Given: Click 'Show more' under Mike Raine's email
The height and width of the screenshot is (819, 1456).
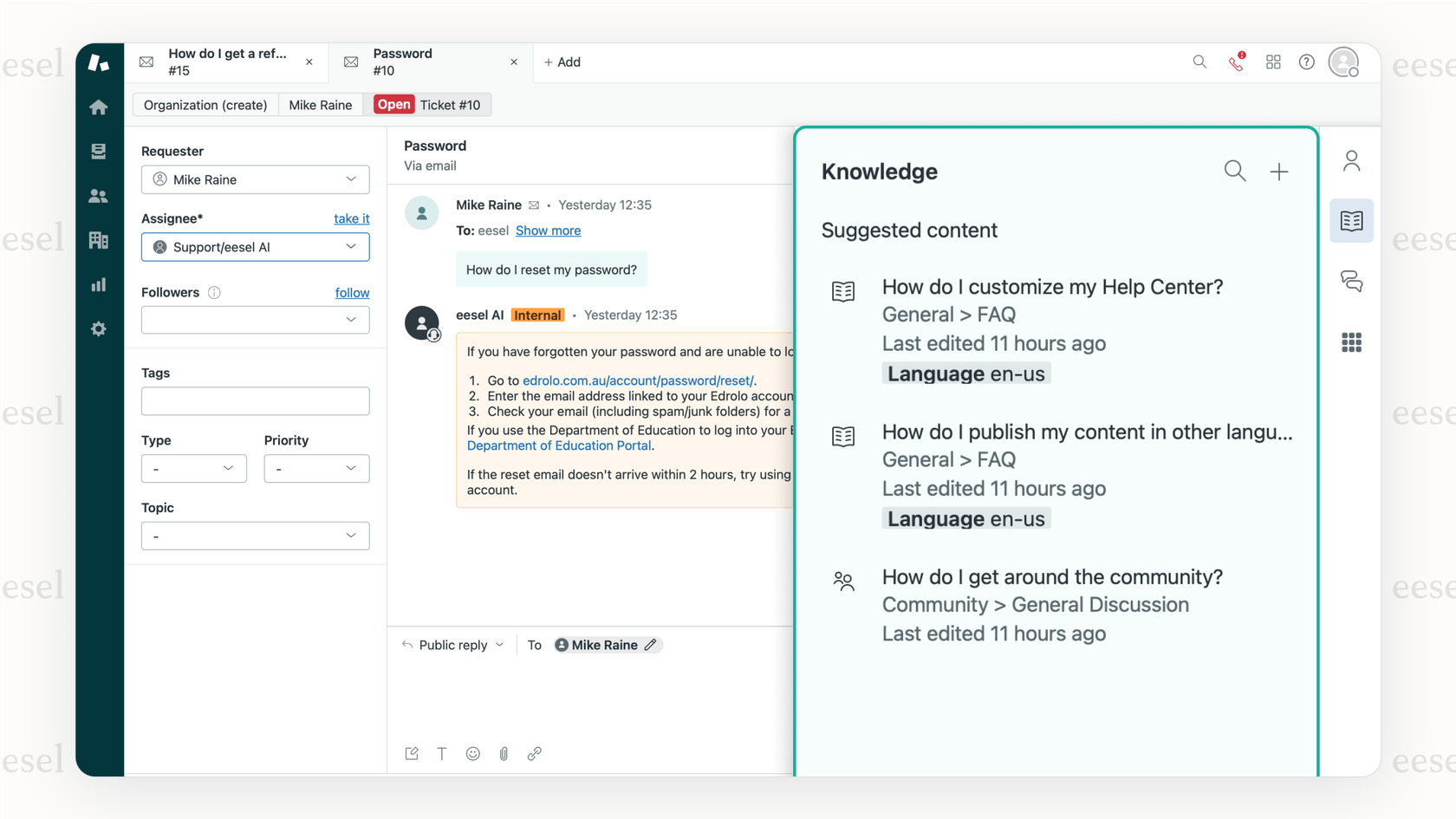Looking at the screenshot, I should 548,231.
